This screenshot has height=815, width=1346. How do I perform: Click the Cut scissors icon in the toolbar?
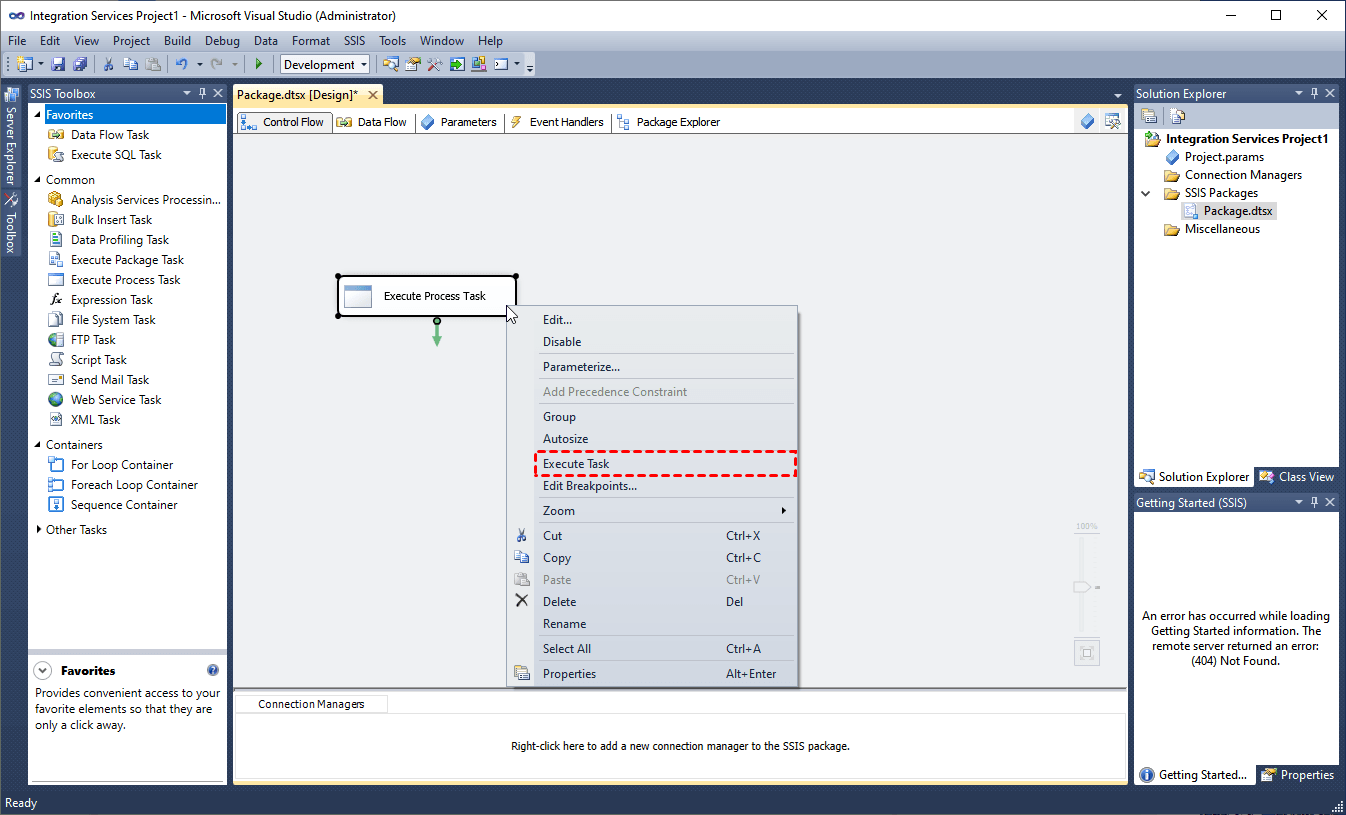[108, 64]
